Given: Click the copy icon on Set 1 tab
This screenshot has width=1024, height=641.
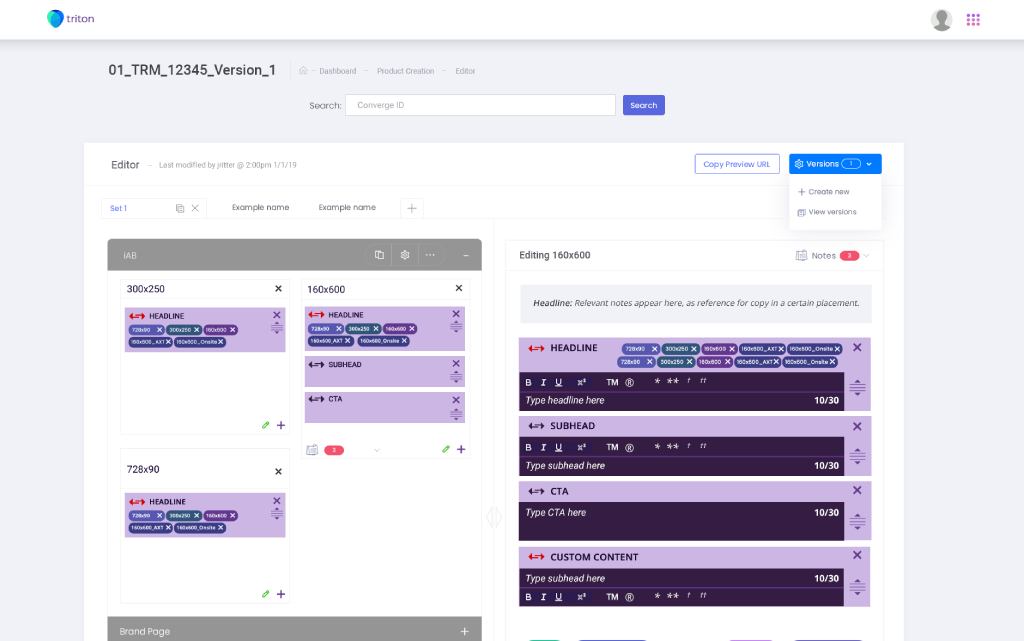Looking at the screenshot, I should click(180, 208).
